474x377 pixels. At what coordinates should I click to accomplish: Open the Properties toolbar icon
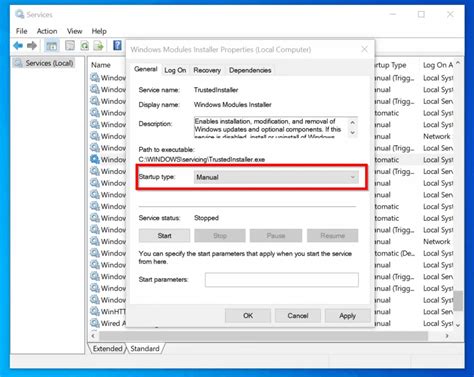click(70, 45)
